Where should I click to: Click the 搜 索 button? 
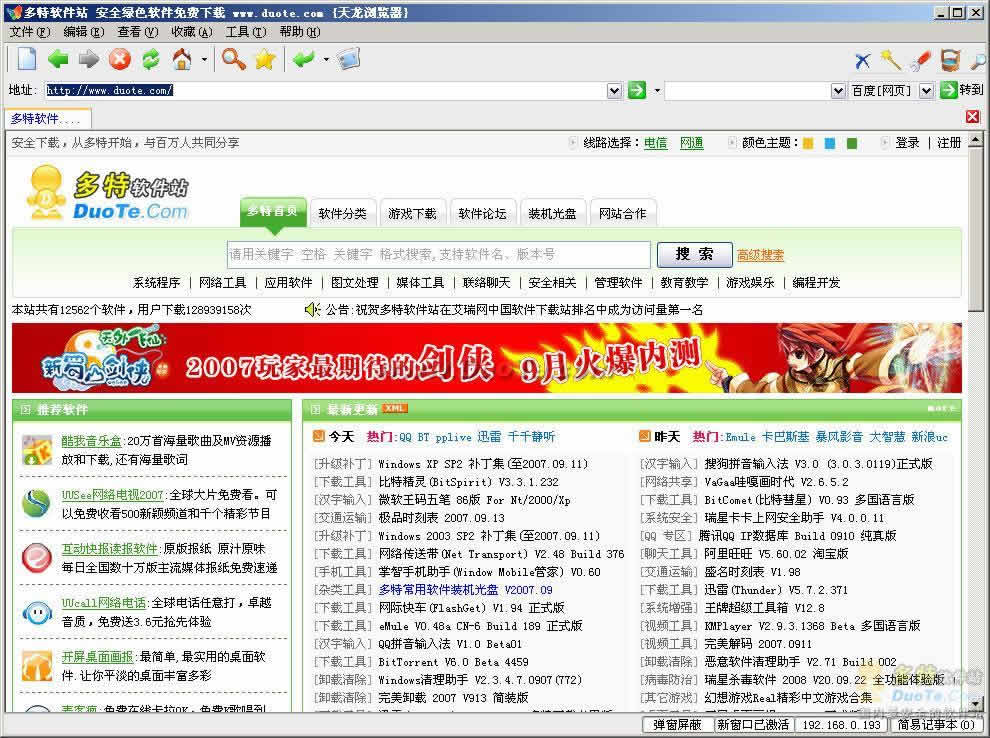click(695, 254)
